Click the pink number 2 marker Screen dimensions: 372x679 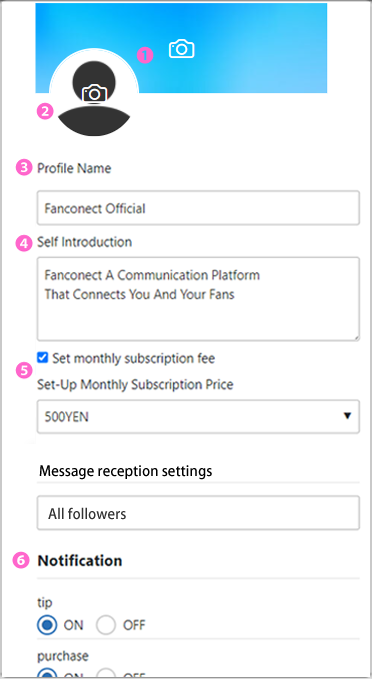[x=45, y=111]
